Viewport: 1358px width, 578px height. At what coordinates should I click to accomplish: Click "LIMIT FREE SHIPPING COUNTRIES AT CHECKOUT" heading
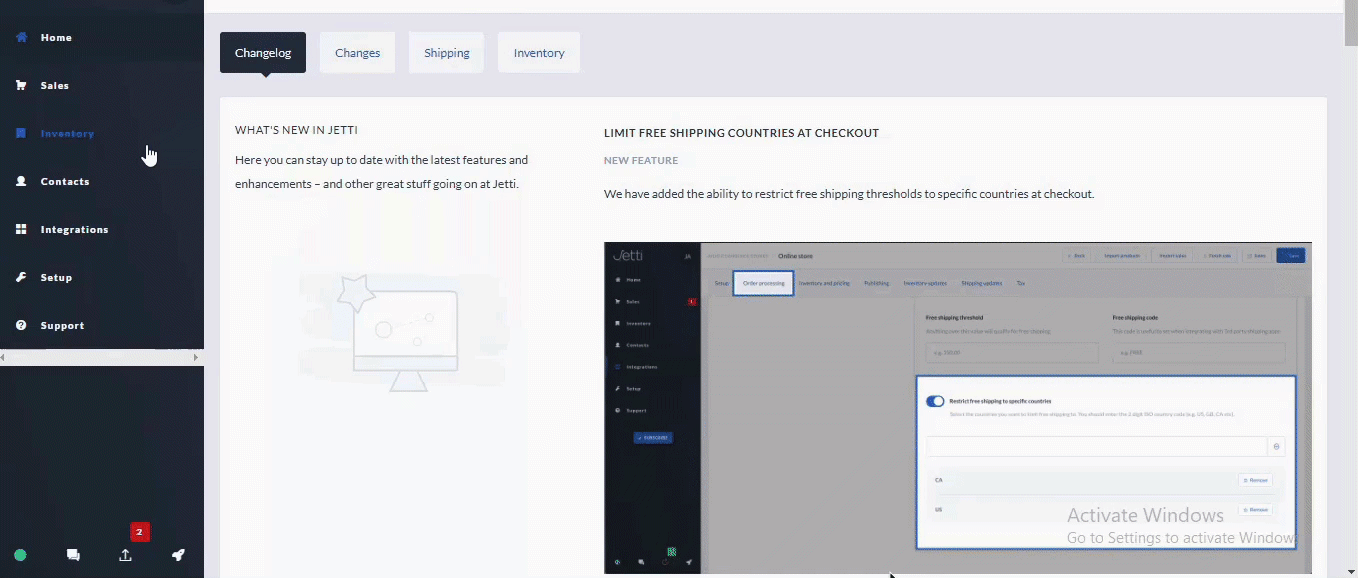point(741,133)
